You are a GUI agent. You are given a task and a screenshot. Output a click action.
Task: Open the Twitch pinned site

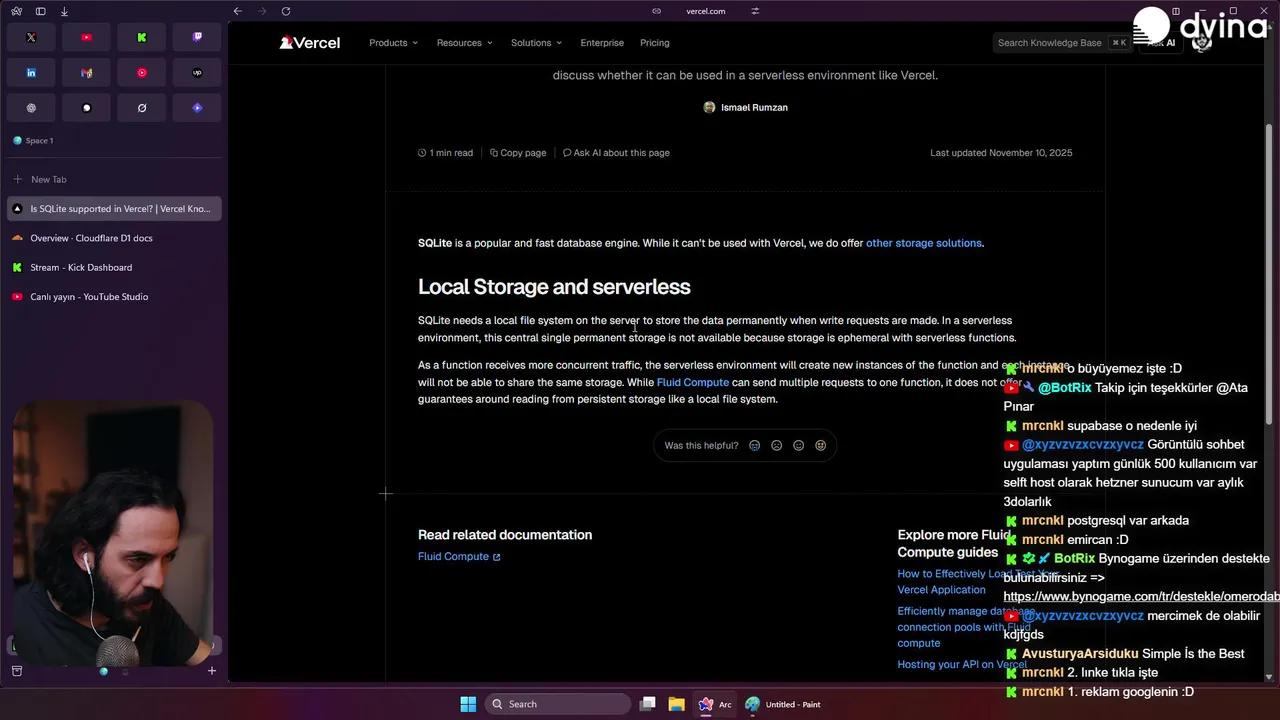tap(197, 37)
